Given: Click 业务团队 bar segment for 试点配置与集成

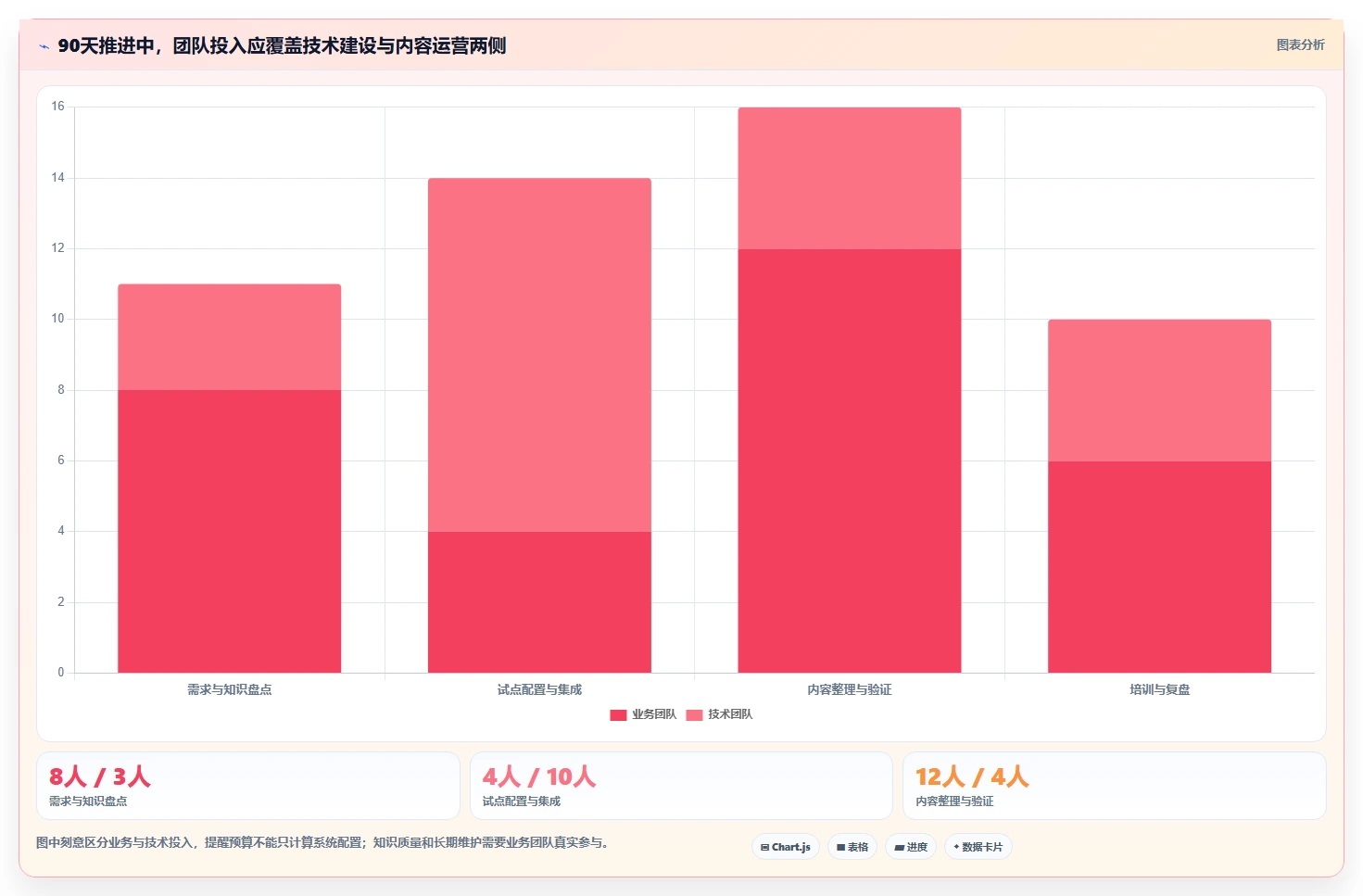Looking at the screenshot, I should pos(539,602).
